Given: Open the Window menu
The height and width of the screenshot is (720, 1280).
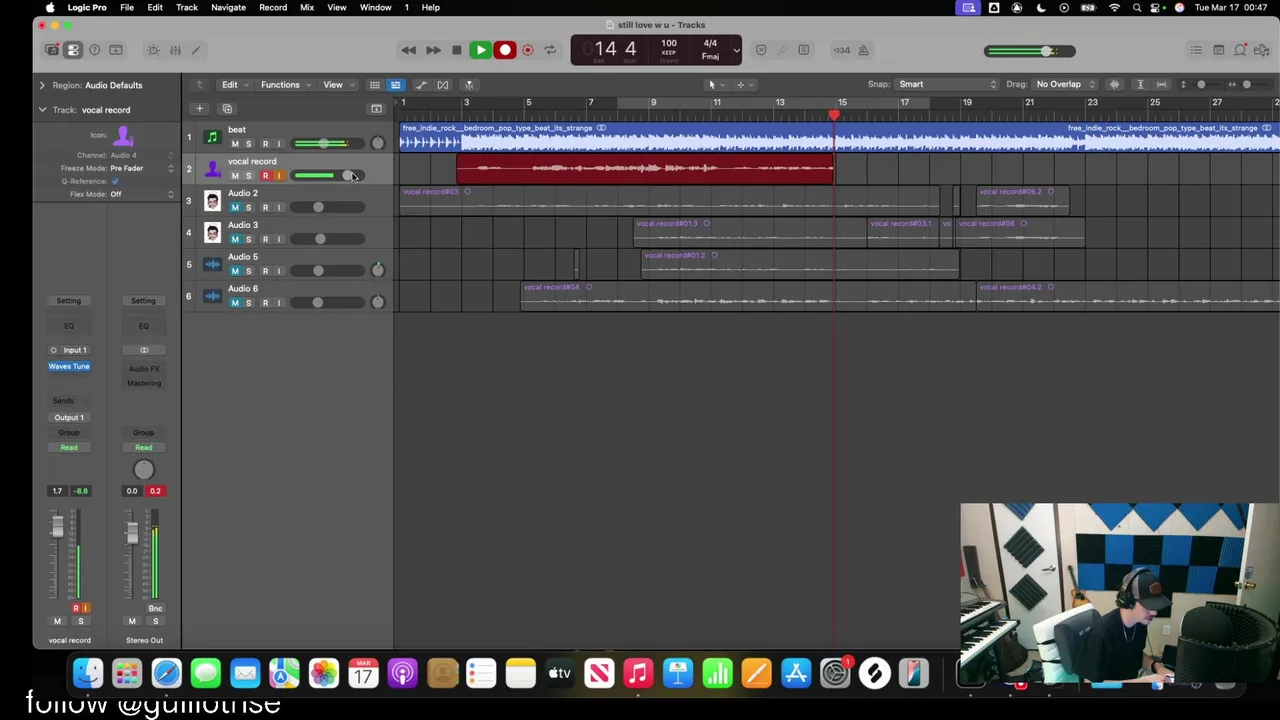Looking at the screenshot, I should coord(376,7).
